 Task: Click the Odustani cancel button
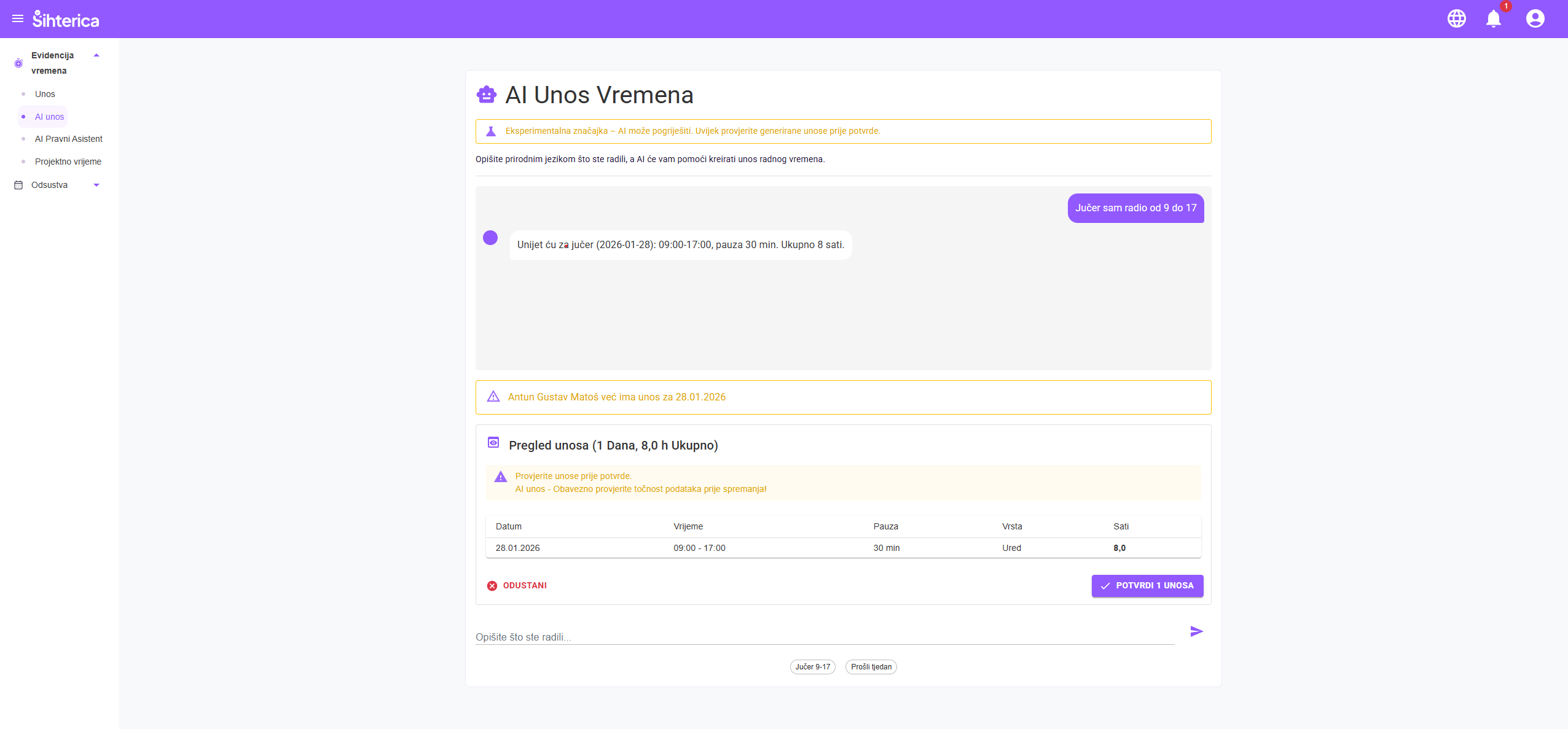pyautogui.click(x=517, y=585)
